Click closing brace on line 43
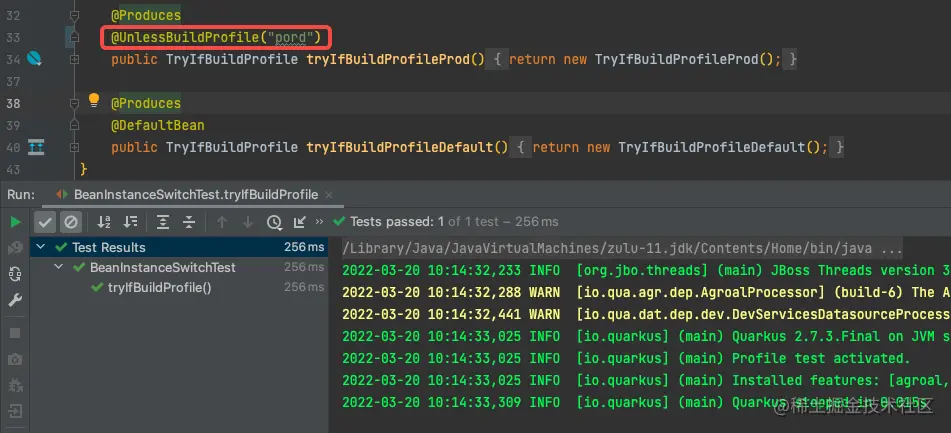This screenshot has width=951, height=433. (x=84, y=168)
